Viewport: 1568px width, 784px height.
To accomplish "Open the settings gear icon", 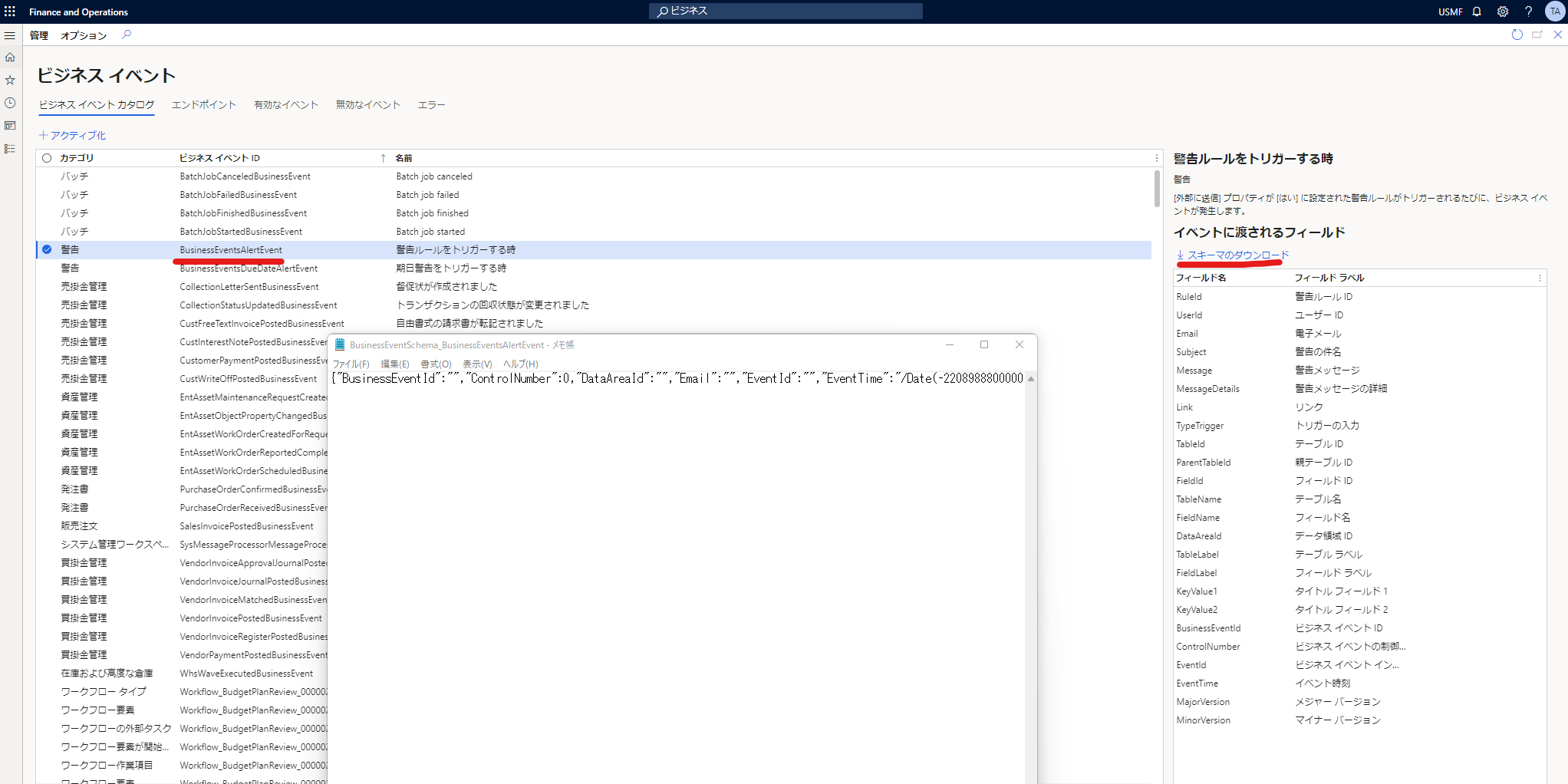I will pos(1503,12).
